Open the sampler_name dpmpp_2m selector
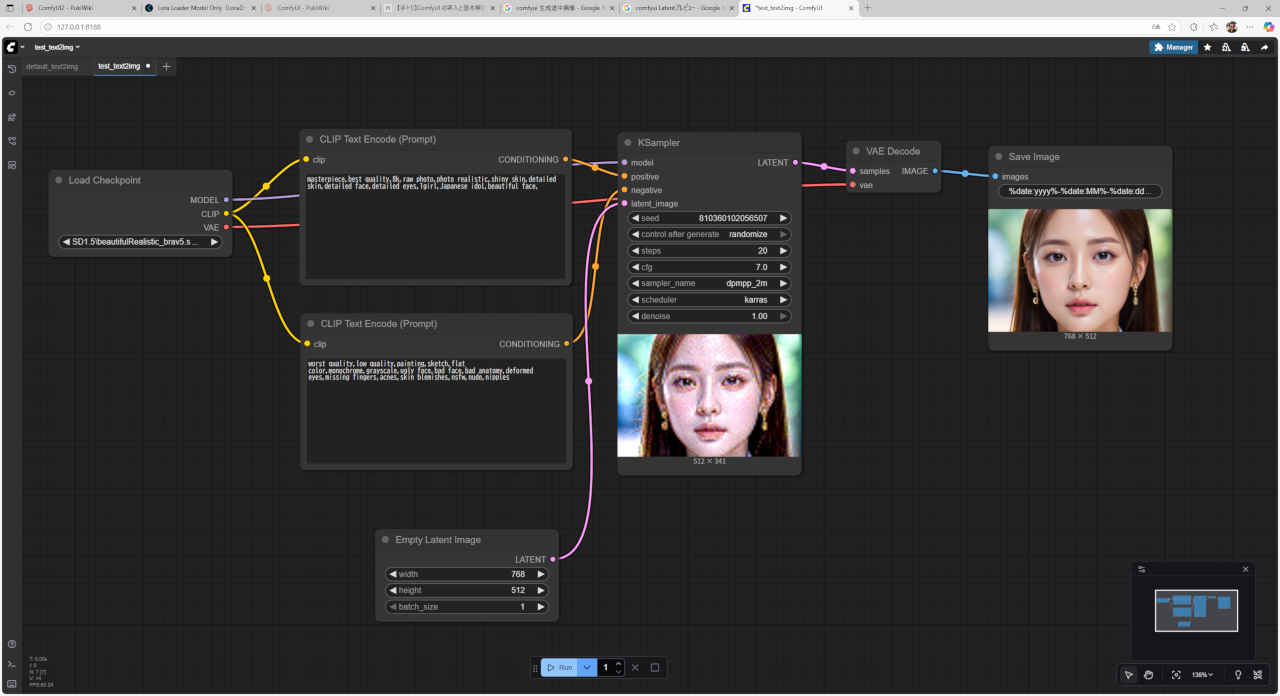Screen dimensions: 1280x696 (709, 283)
